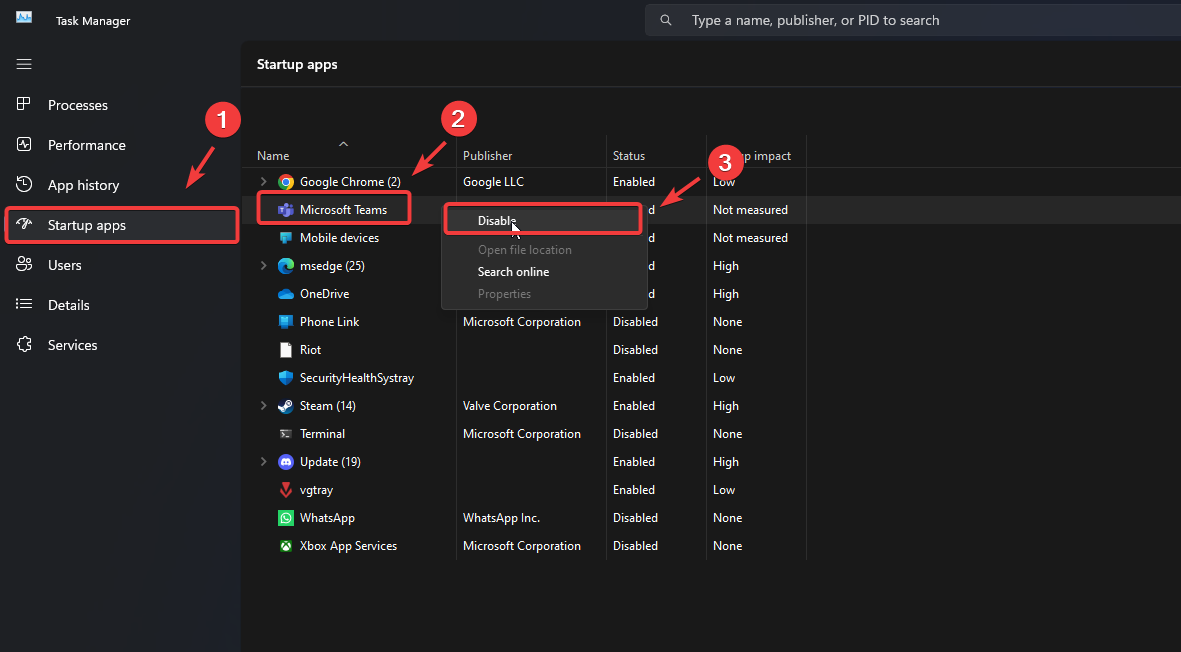Expand the Google Chrome (2) group
The image size is (1181, 652).
point(264,182)
